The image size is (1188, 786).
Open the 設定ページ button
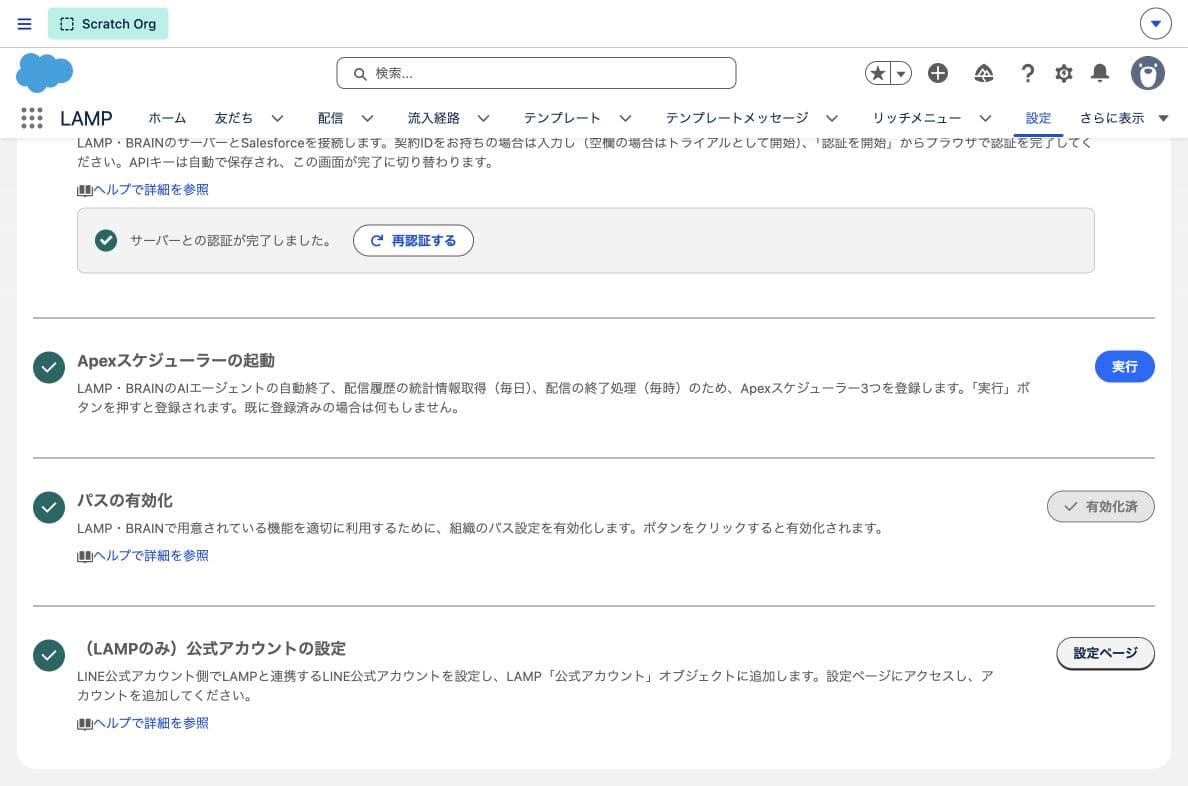coord(1105,653)
